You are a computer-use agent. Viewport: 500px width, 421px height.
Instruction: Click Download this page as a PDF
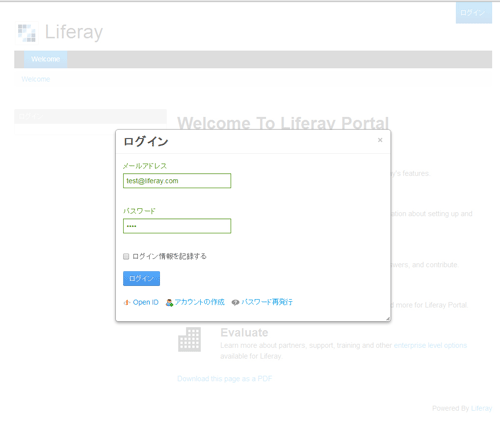(225, 379)
